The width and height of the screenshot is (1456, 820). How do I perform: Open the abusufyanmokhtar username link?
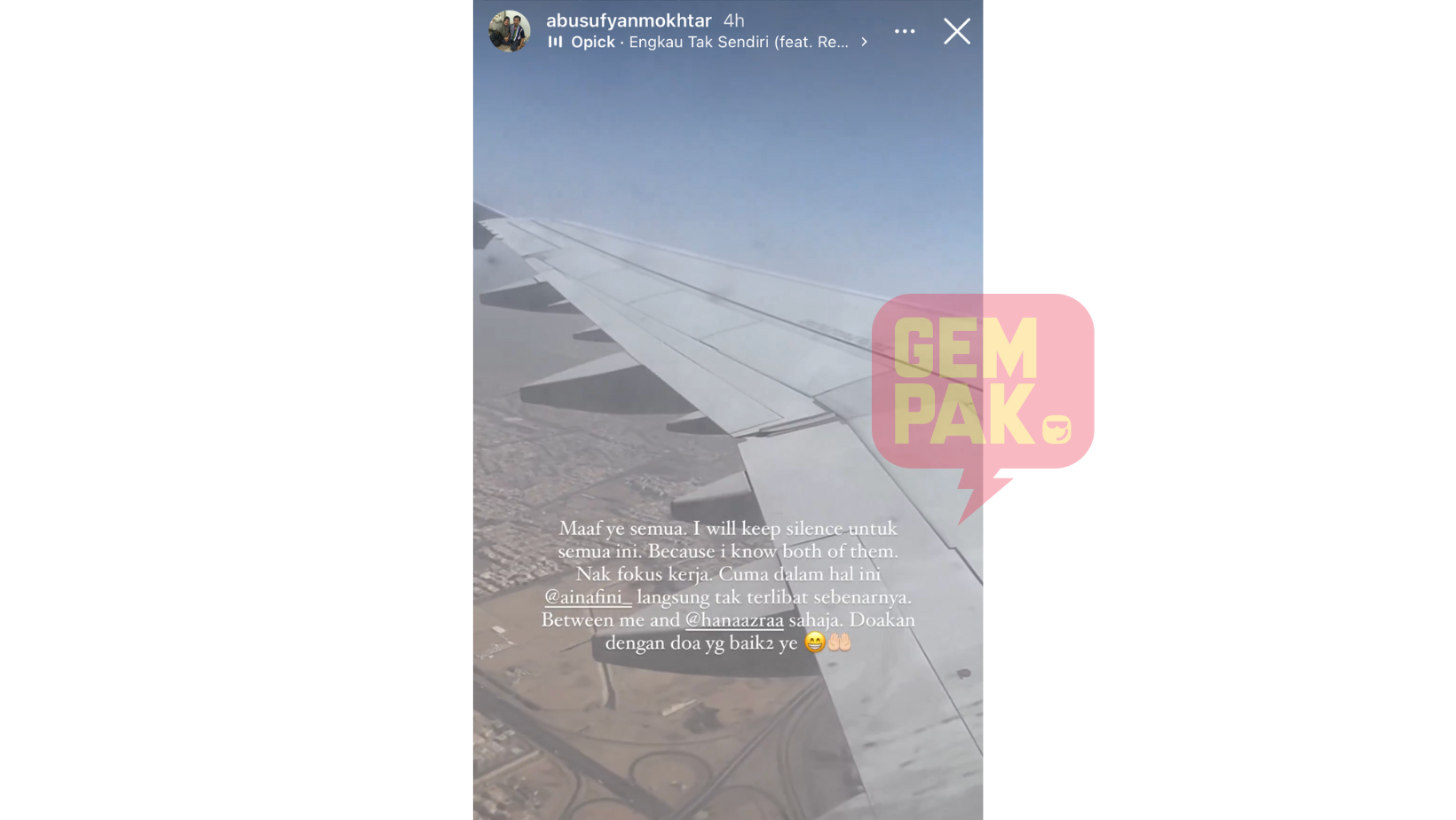coord(629,20)
